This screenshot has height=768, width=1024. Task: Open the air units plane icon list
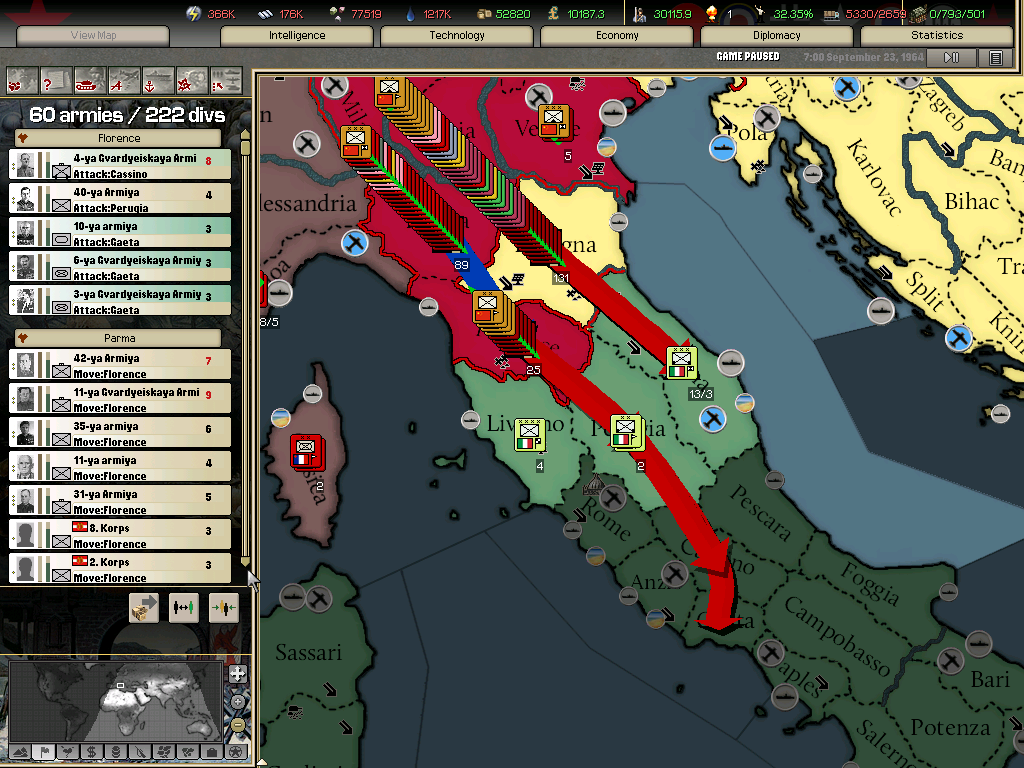pos(124,79)
